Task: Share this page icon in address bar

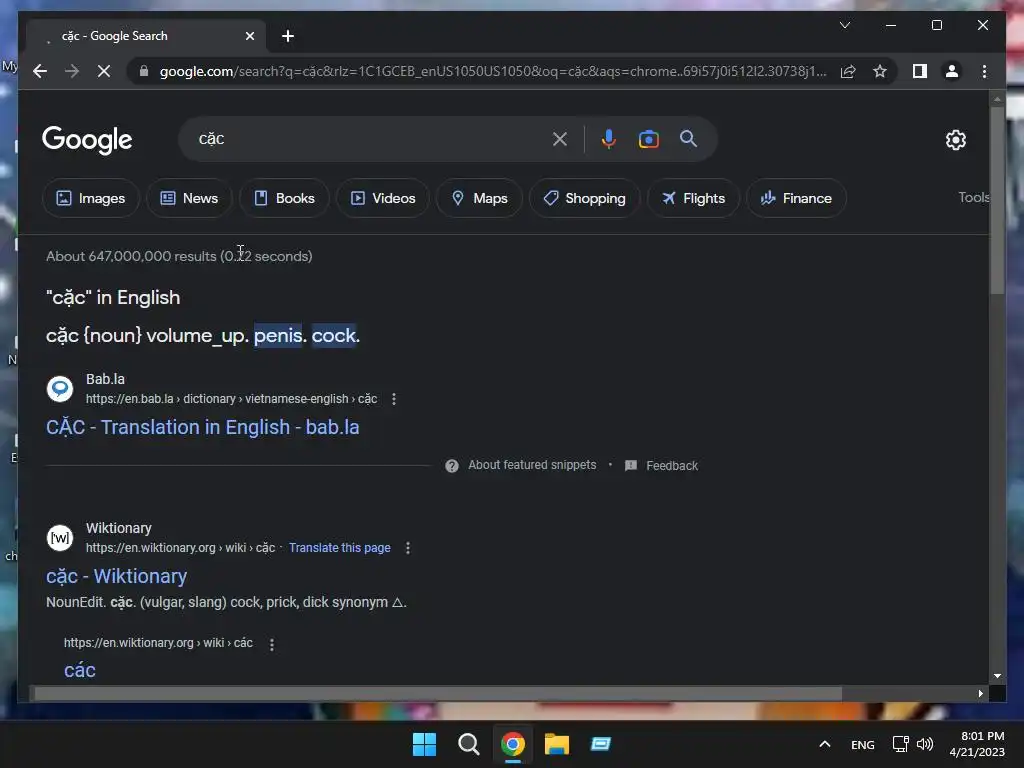Action: [848, 71]
